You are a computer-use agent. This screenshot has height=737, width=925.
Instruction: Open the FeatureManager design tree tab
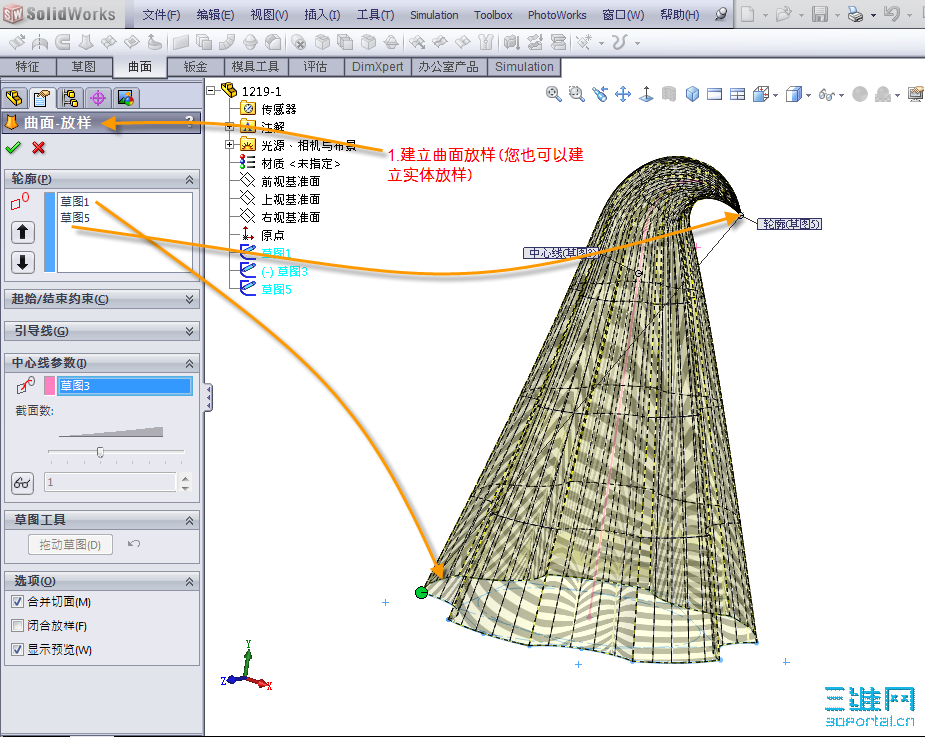14,98
